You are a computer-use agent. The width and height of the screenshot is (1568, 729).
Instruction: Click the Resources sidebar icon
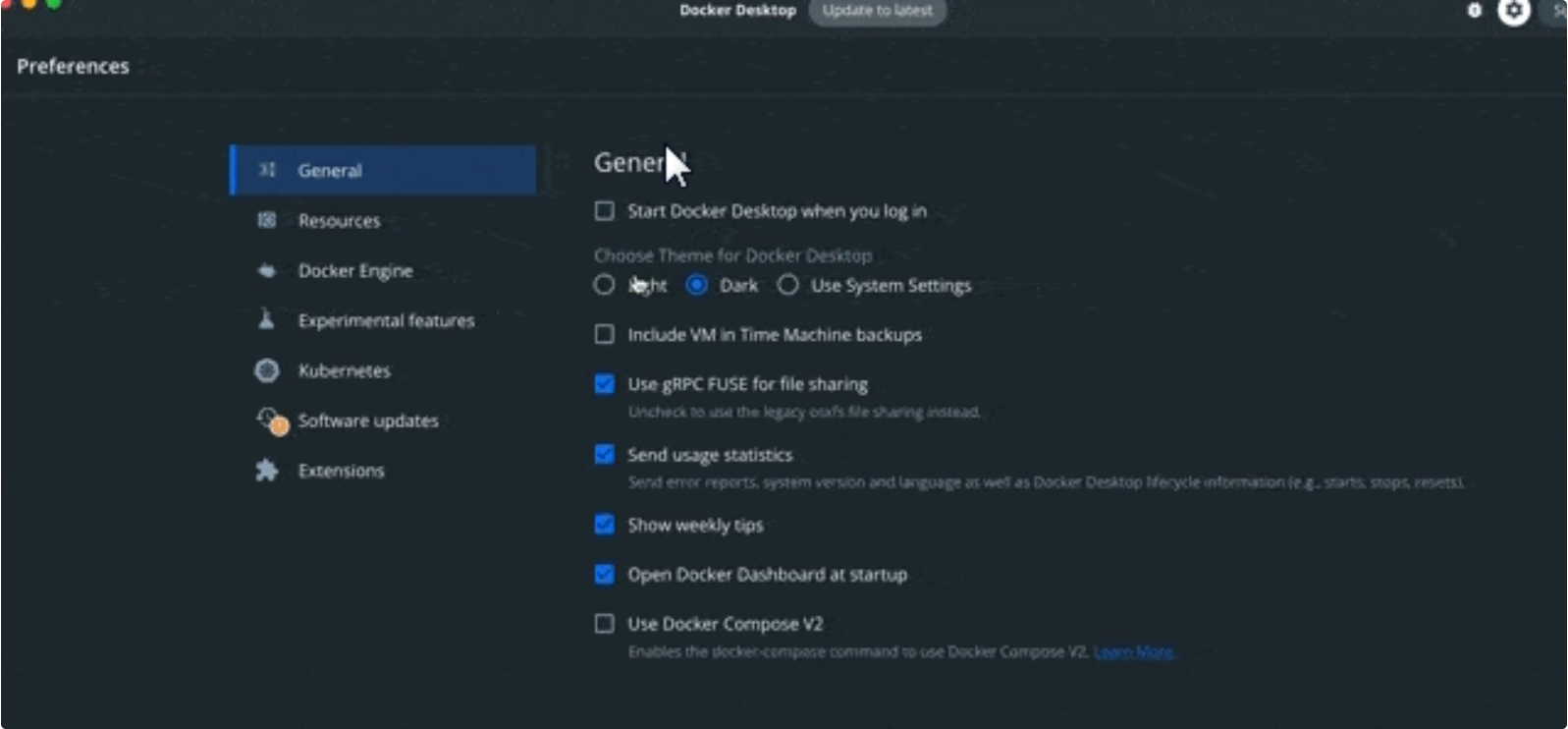point(267,220)
